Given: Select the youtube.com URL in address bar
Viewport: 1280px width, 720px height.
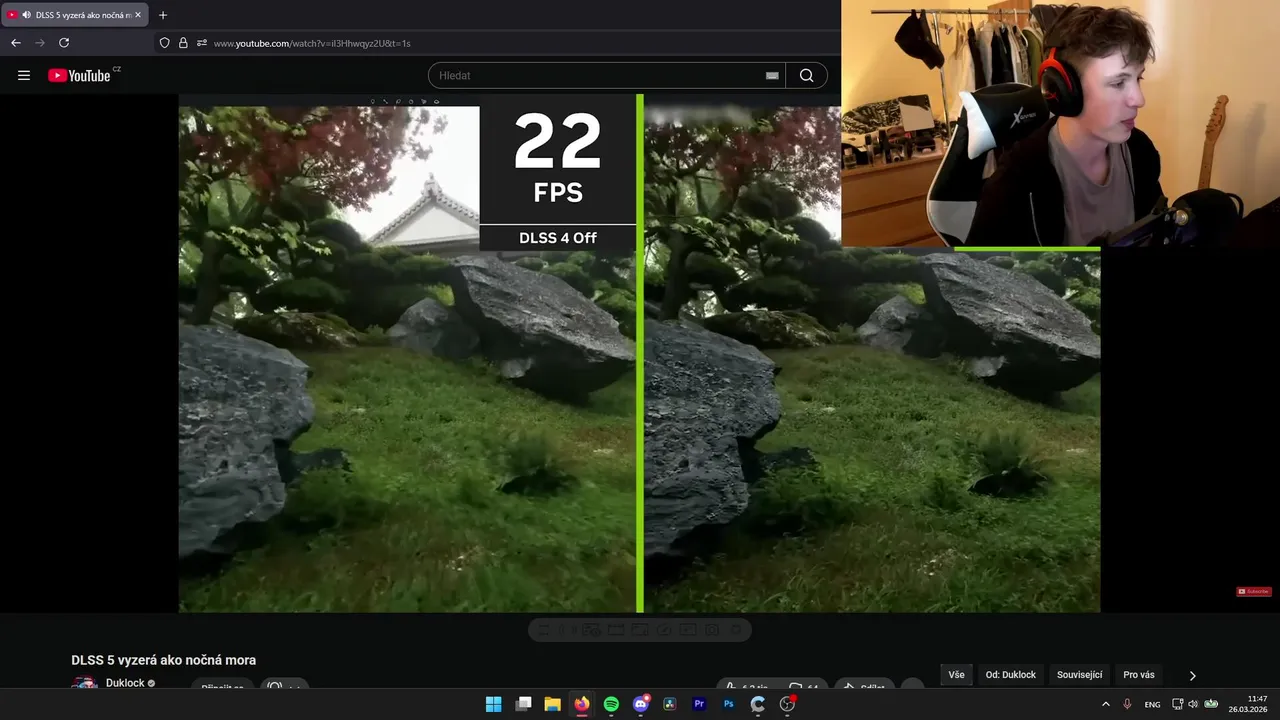Looking at the screenshot, I should click(312, 43).
